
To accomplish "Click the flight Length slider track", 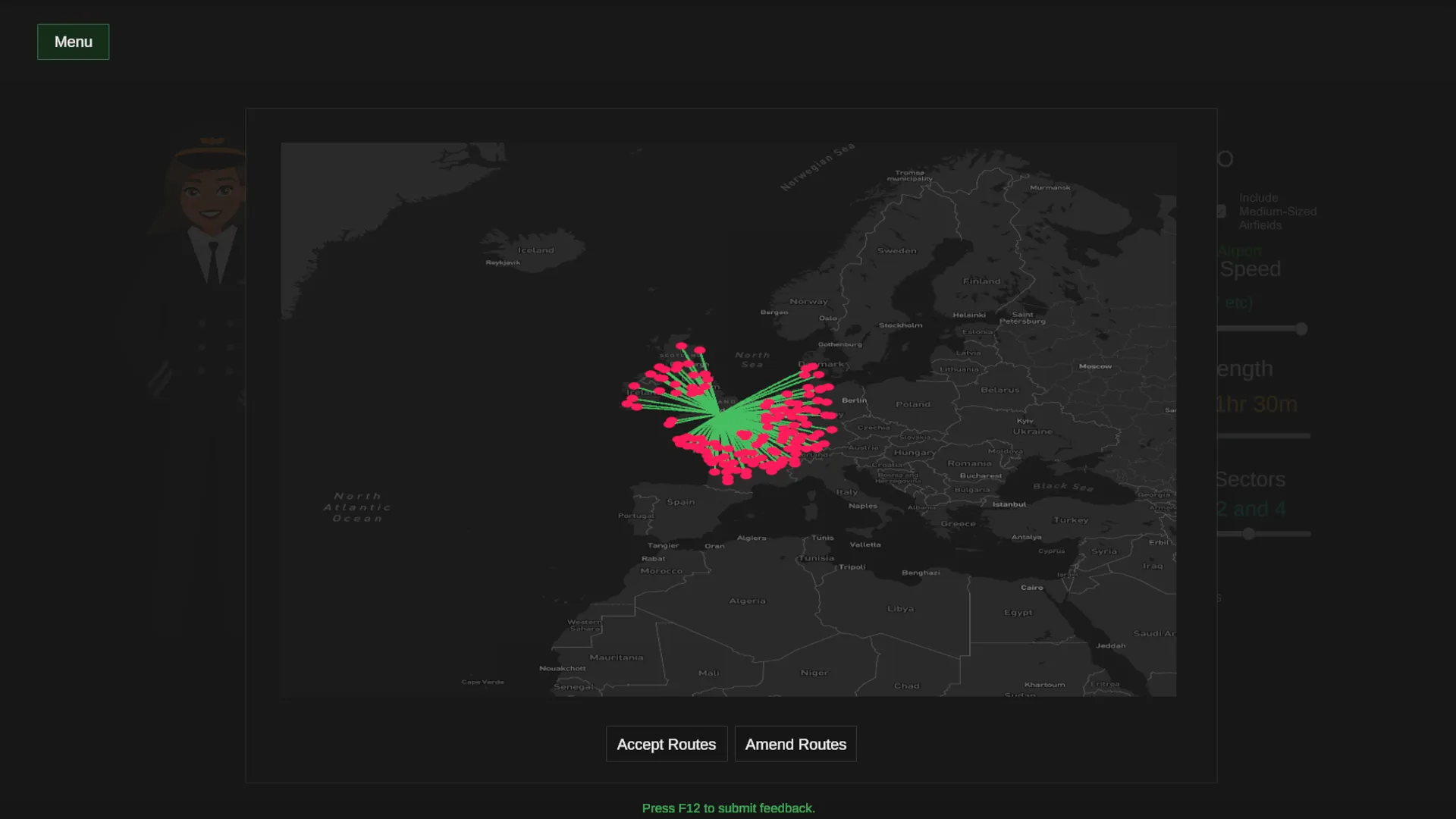I will click(x=1263, y=436).
